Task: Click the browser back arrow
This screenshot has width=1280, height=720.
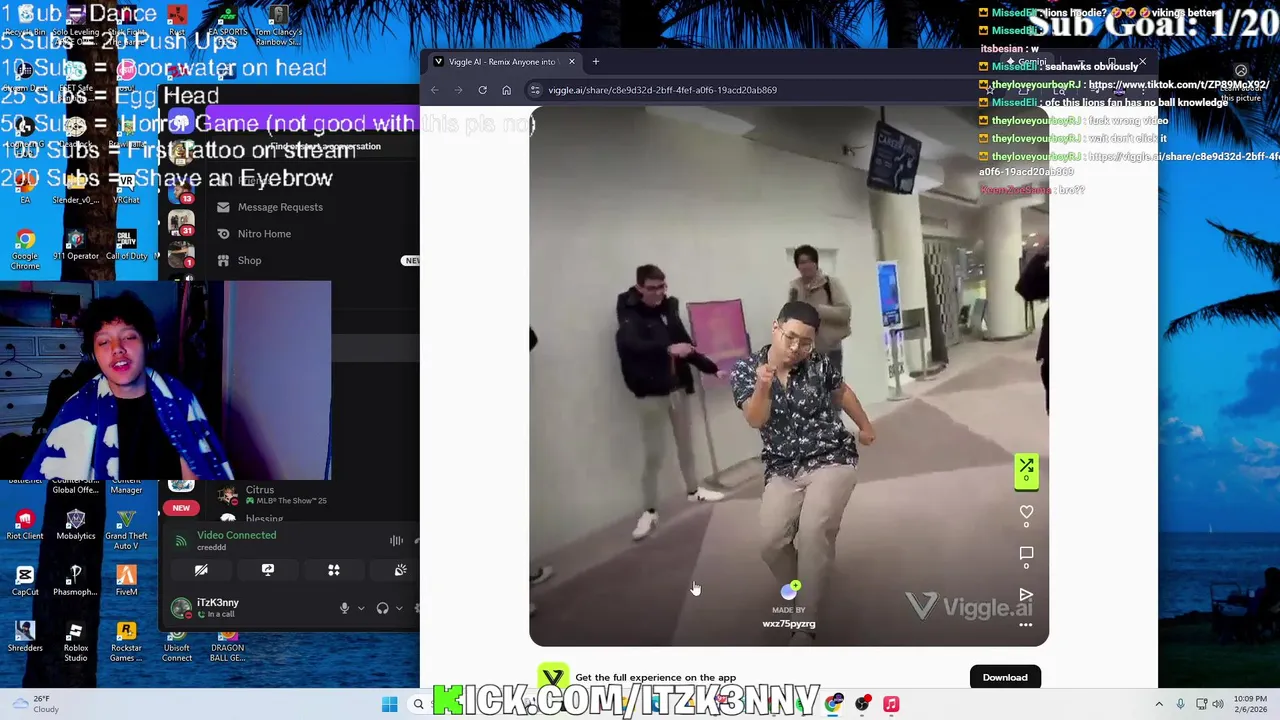Action: pos(434,90)
